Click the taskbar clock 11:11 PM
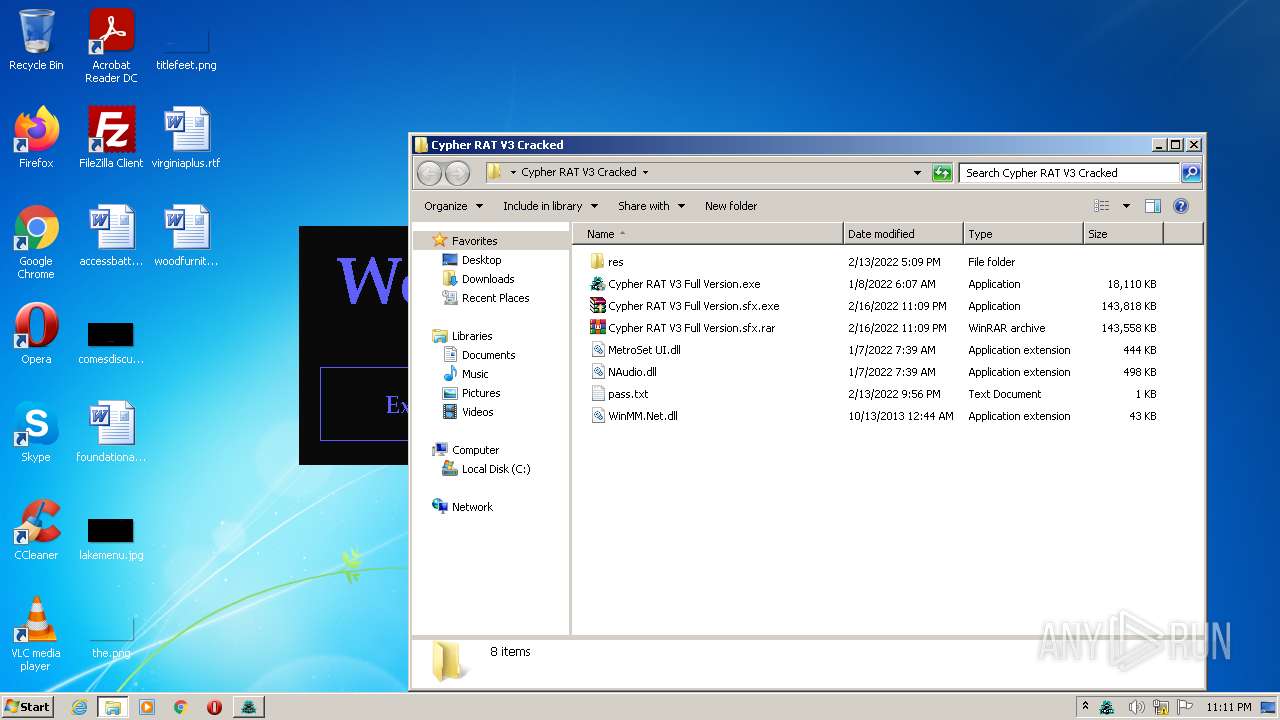 [x=1228, y=707]
